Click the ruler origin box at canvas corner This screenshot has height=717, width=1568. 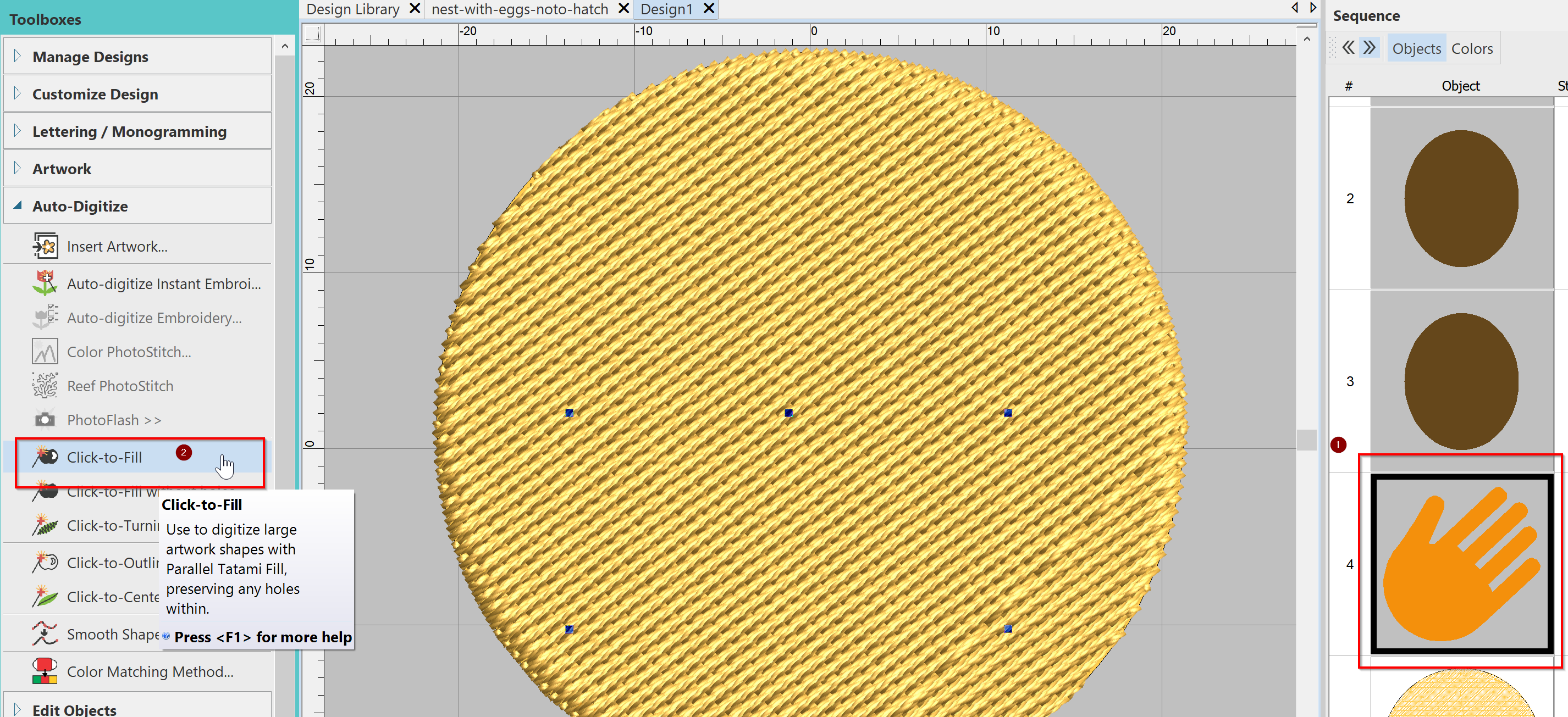pyautogui.click(x=313, y=34)
